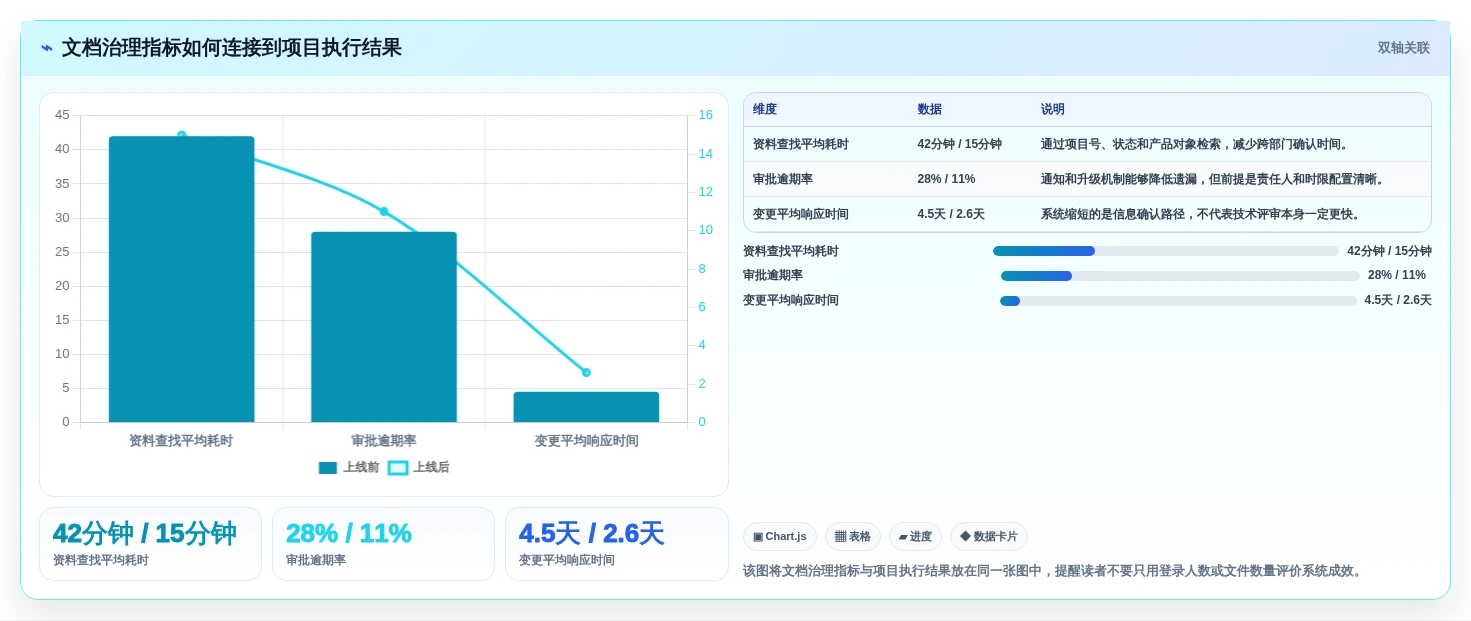
Task: Click the 变更平均响应时间 table row cell
Action: (801, 214)
